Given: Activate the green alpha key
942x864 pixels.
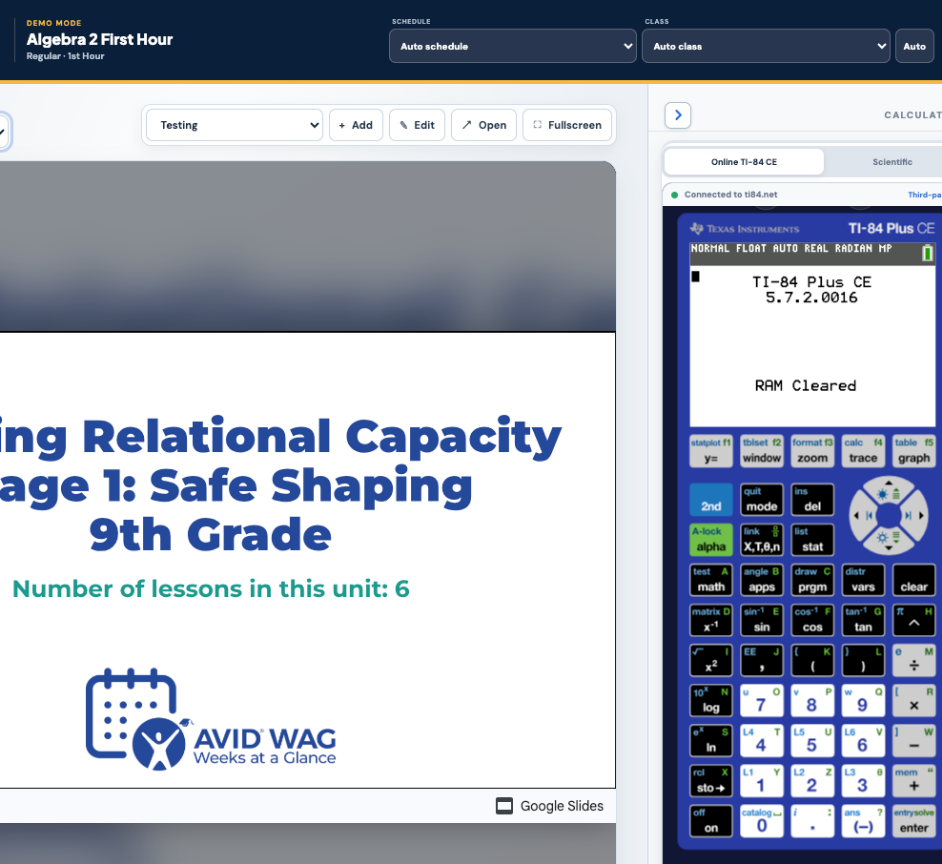Looking at the screenshot, I should pyautogui.click(x=711, y=540).
